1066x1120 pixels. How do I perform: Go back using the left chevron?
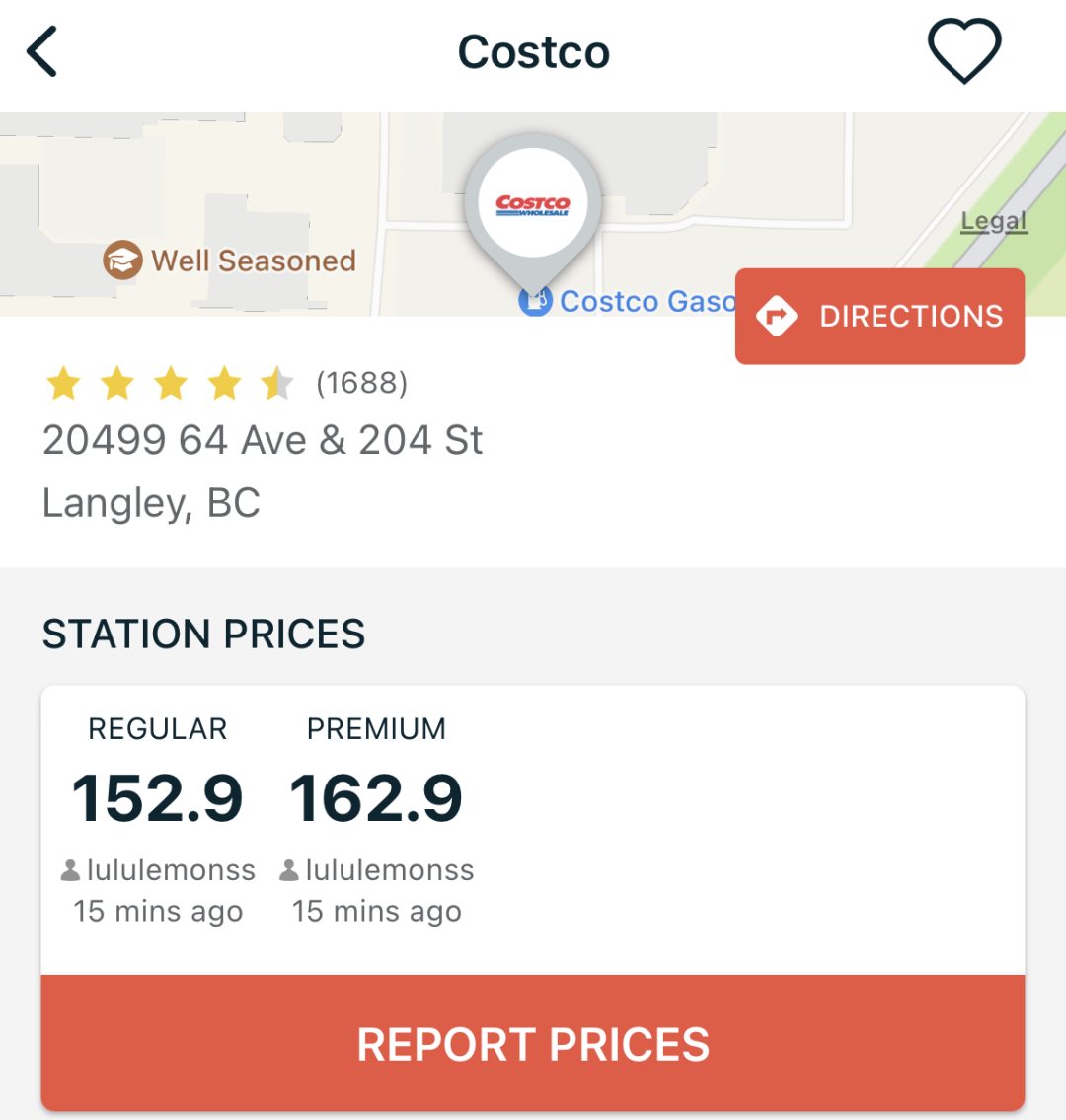point(41,51)
